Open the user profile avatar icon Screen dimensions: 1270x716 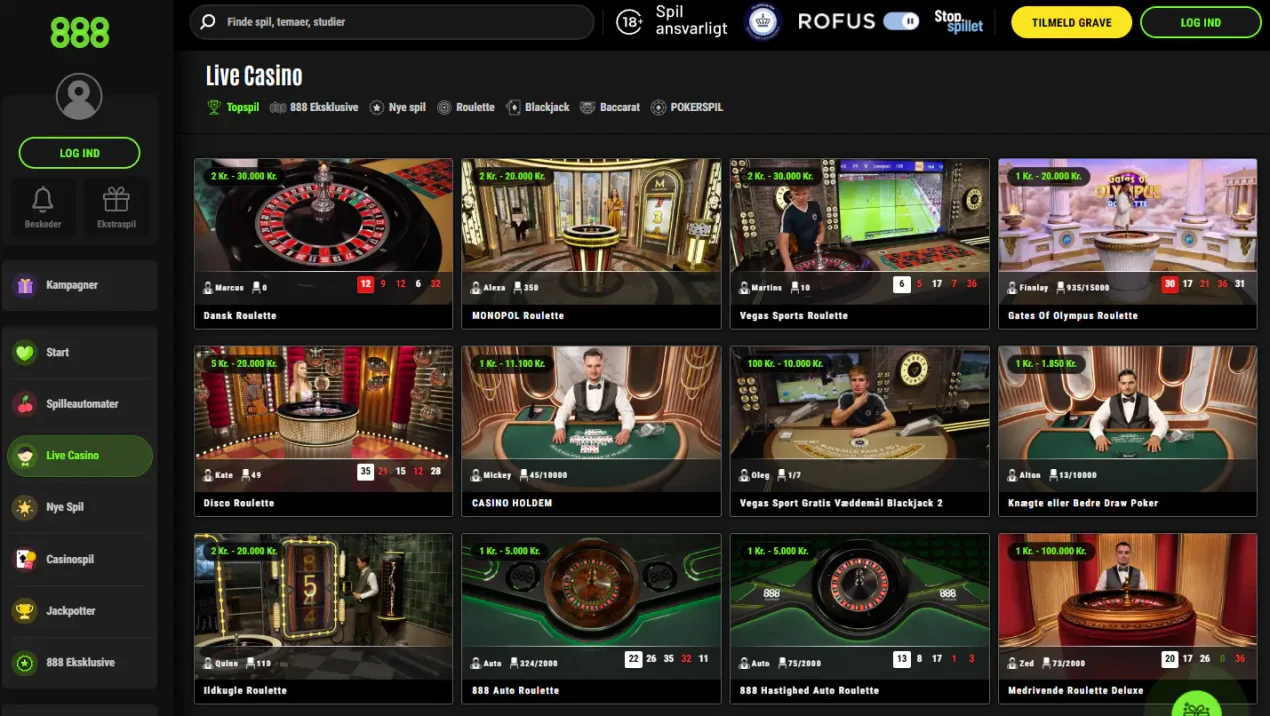pyautogui.click(x=79, y=97)
